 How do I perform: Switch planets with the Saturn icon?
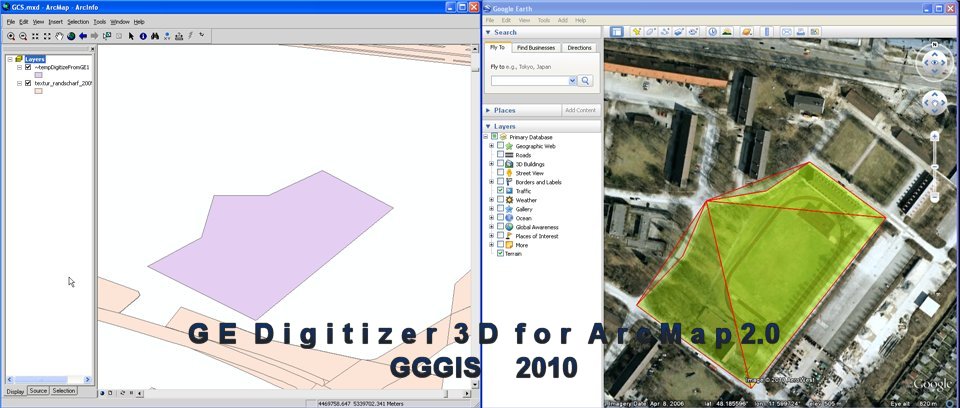tap(746, 31)
